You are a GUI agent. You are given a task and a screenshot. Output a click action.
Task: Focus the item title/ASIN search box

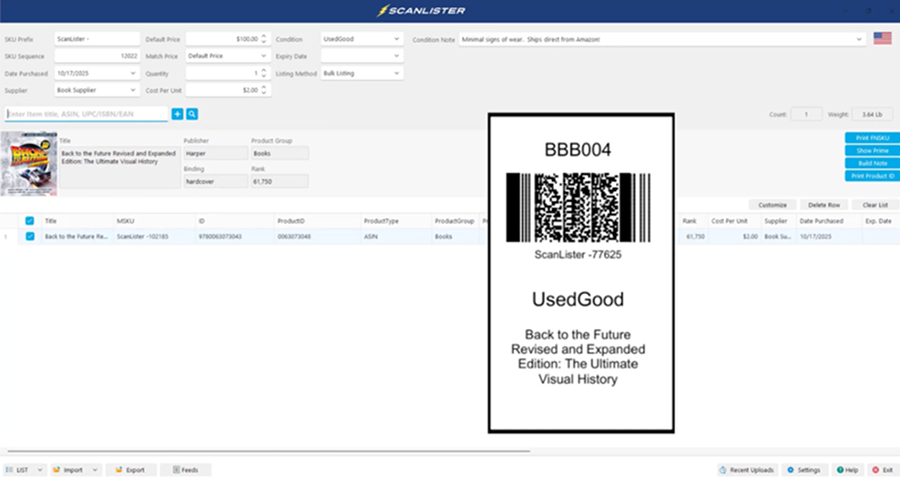86,114
